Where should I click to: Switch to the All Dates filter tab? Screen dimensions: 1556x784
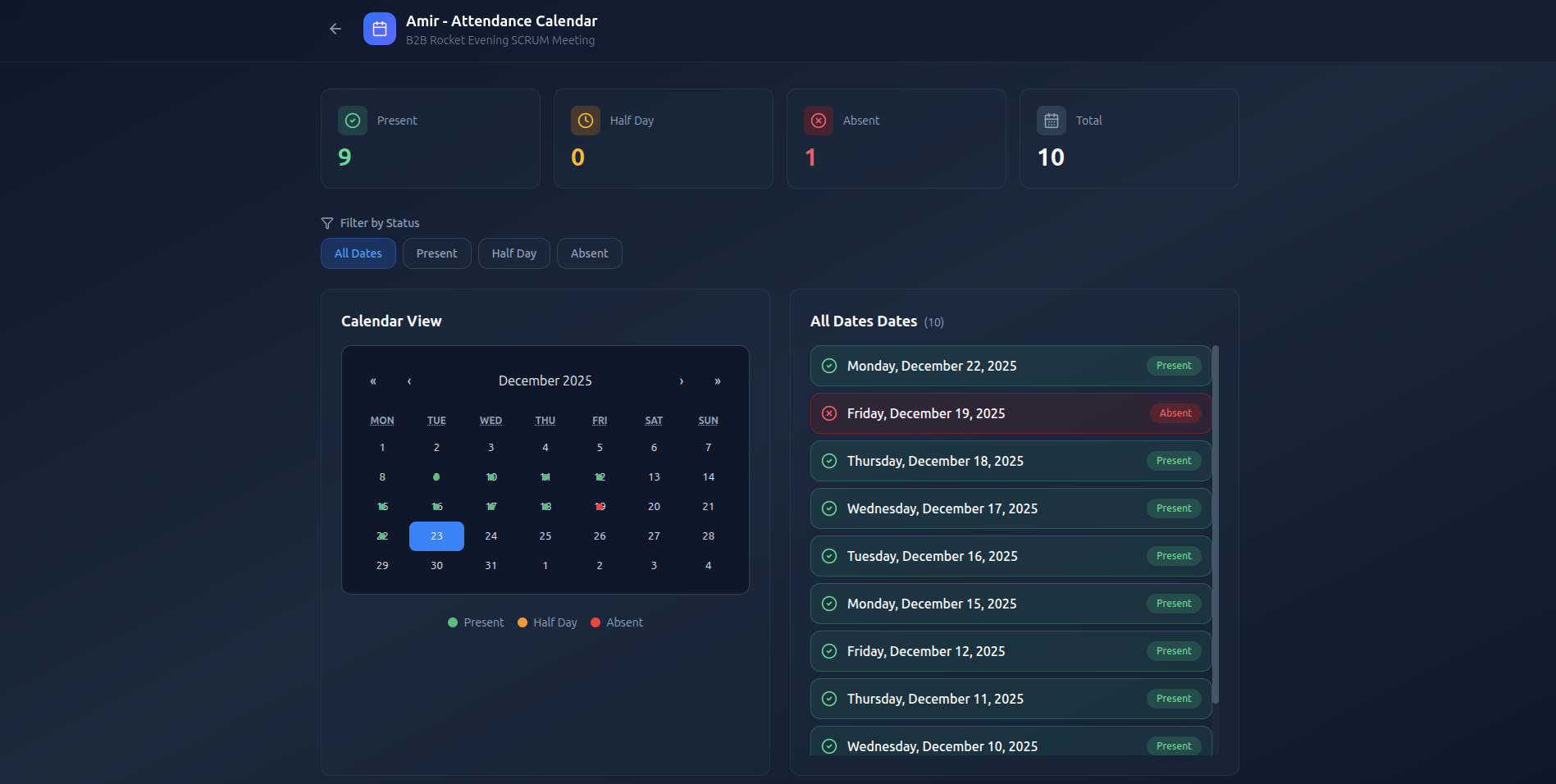click(358, 253)
